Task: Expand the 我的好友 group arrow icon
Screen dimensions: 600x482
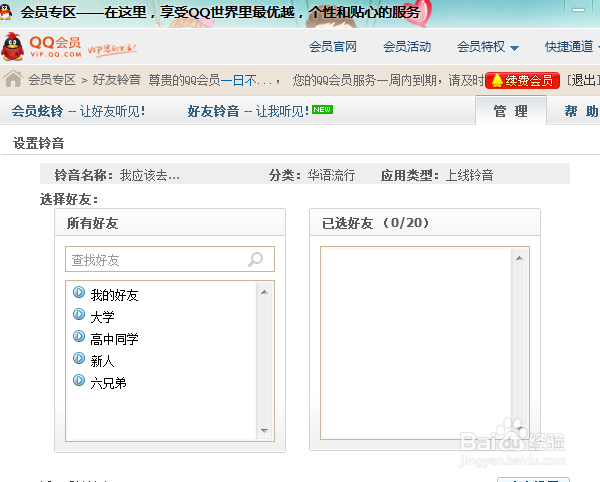Action: click(79, 292)
